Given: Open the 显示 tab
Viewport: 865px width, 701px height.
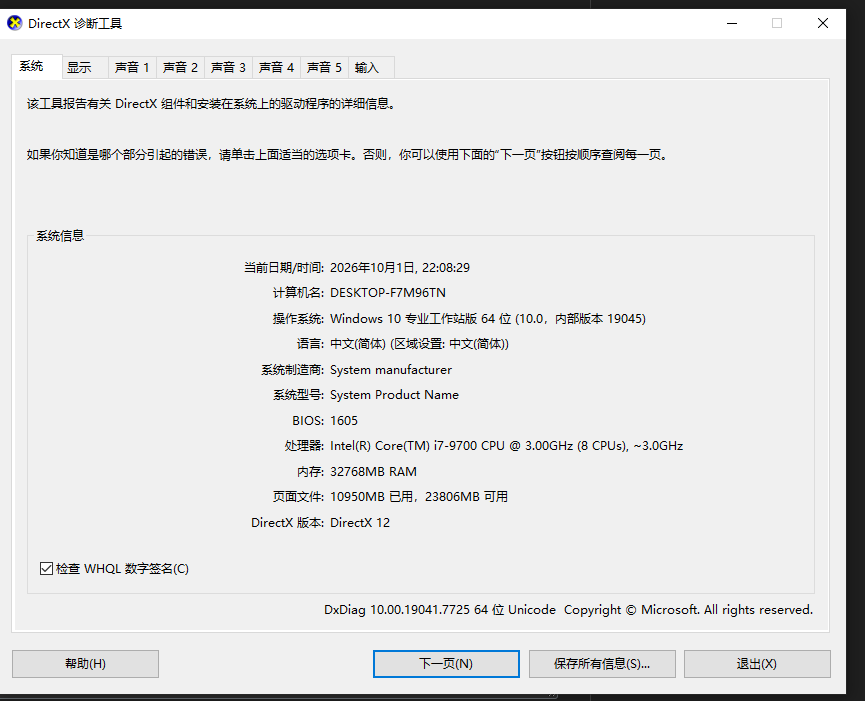Looking at the screenshot, I should (85, 67).
